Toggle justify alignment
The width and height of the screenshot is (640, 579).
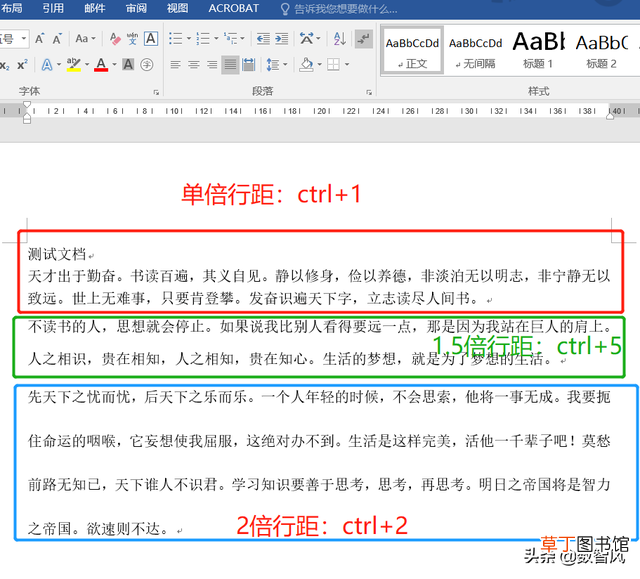click(230, 64)
